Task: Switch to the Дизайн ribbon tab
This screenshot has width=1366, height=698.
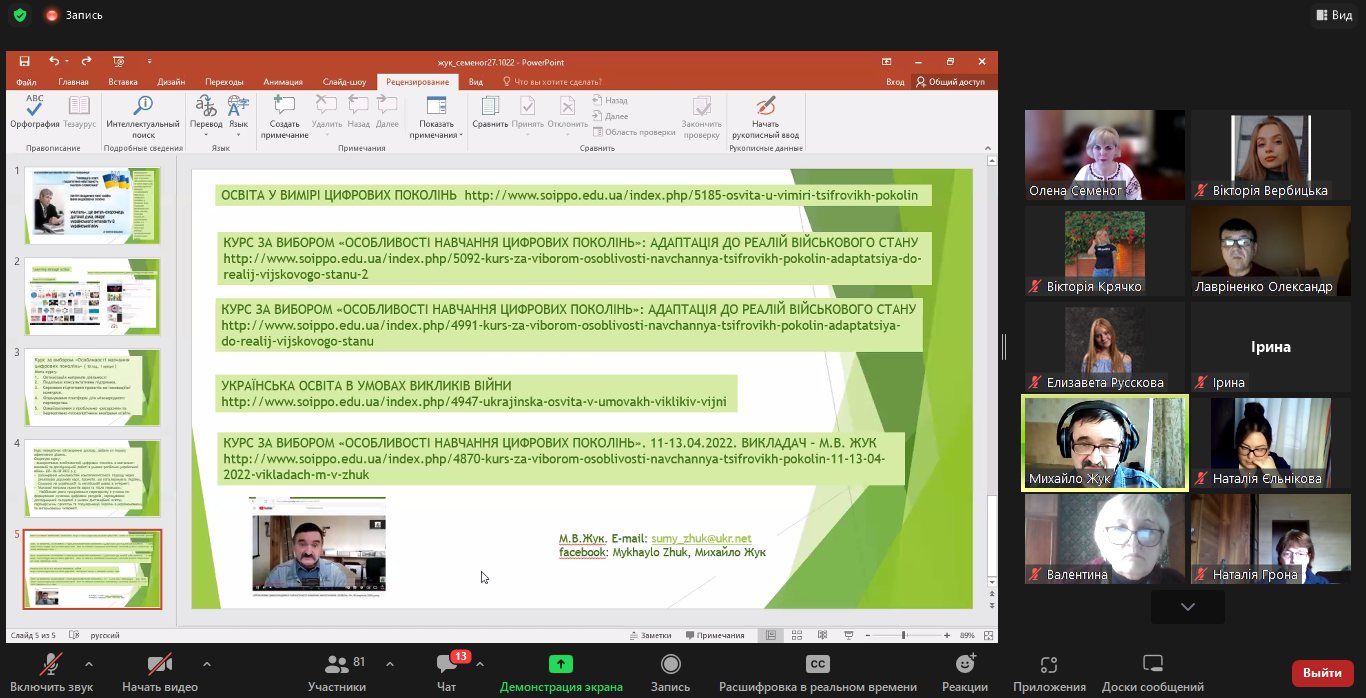Action: [x=171, y=82]
